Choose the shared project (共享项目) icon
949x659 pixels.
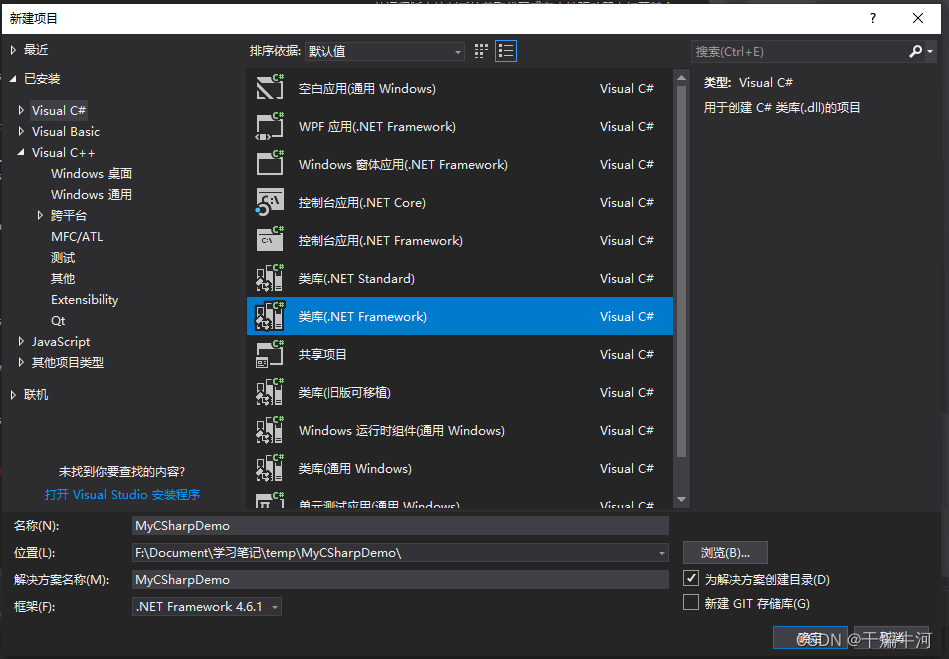click(x=270, y=354)
